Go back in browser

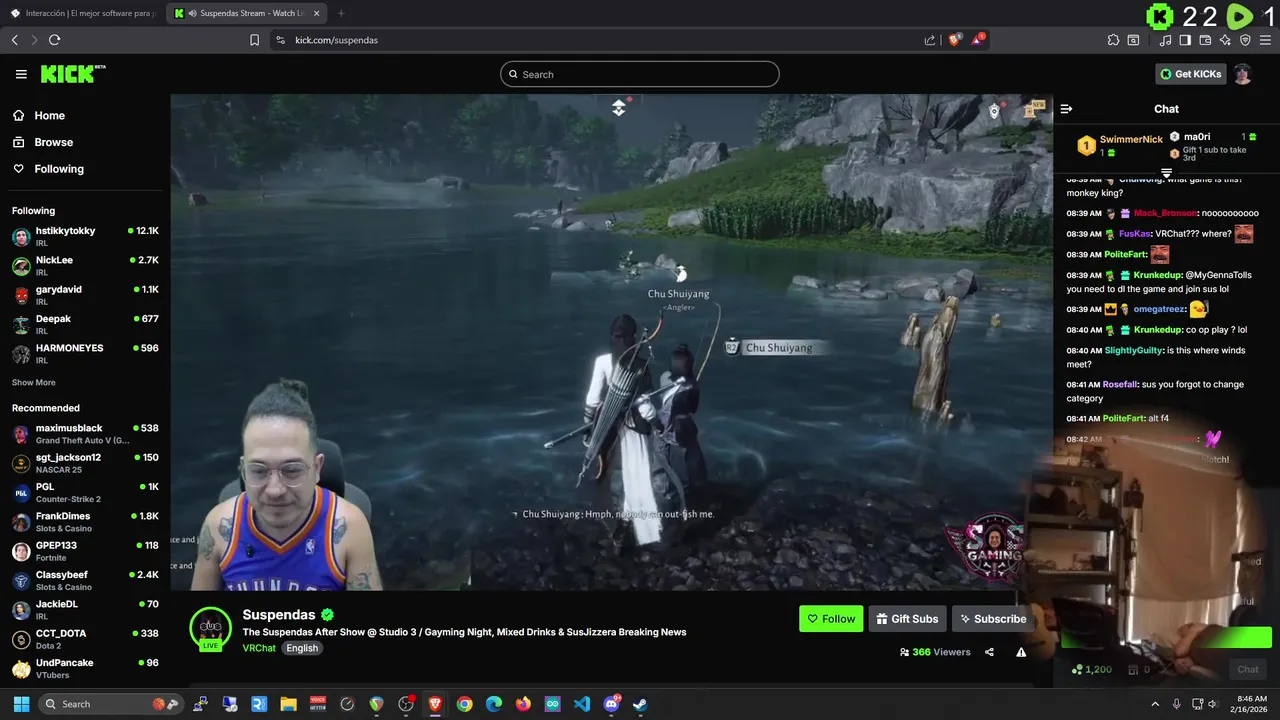14,40
